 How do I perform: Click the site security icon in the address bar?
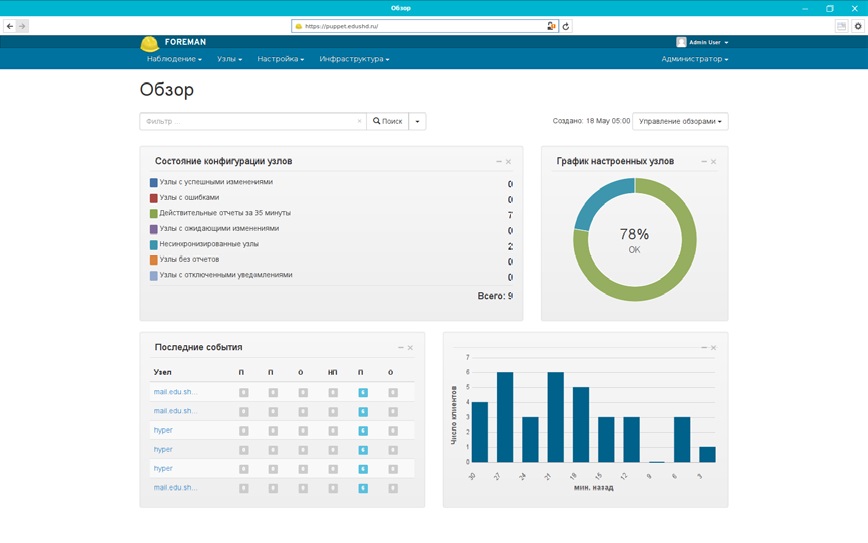[x=299, y=26]
